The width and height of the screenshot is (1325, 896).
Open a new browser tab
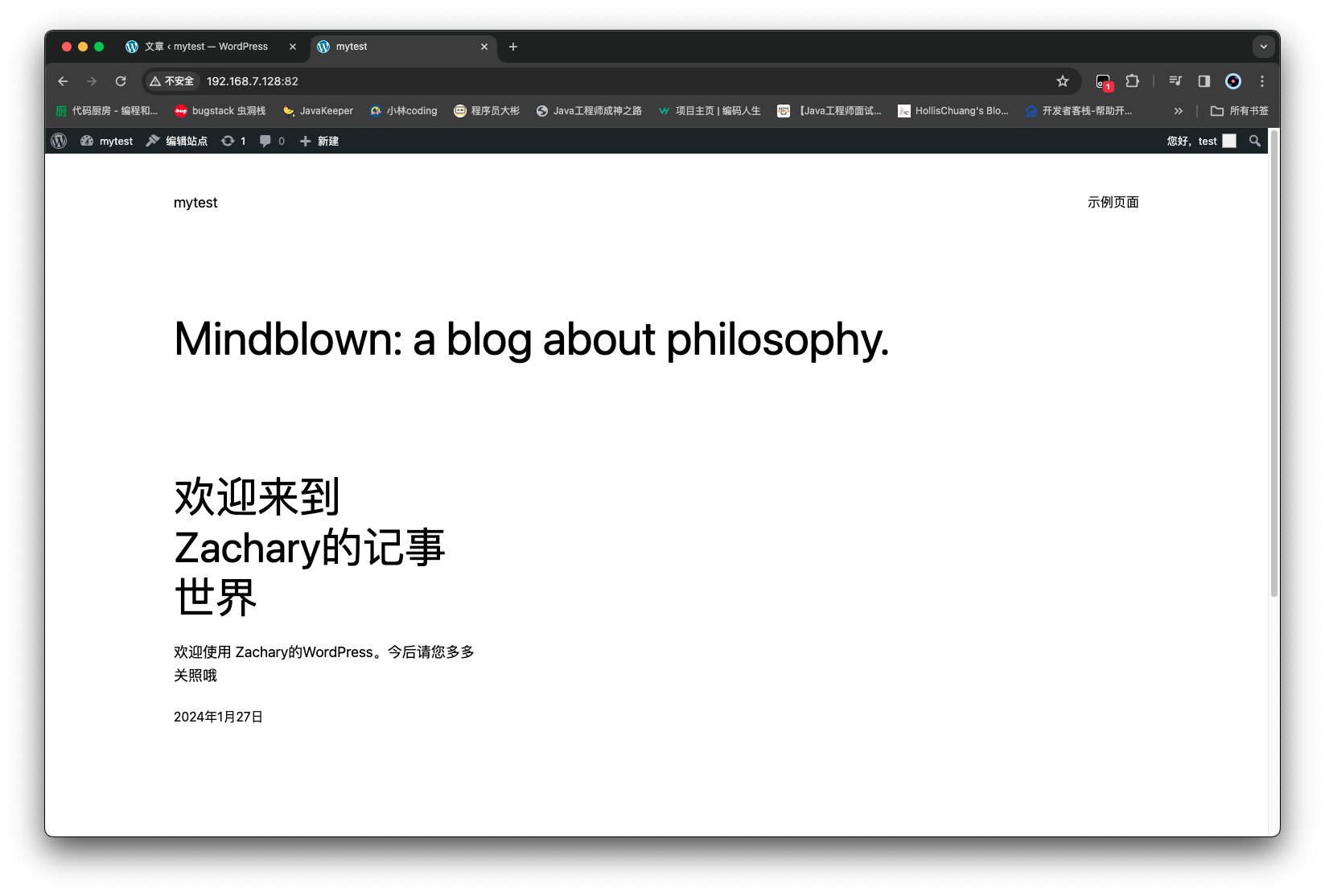click(513, 47)
